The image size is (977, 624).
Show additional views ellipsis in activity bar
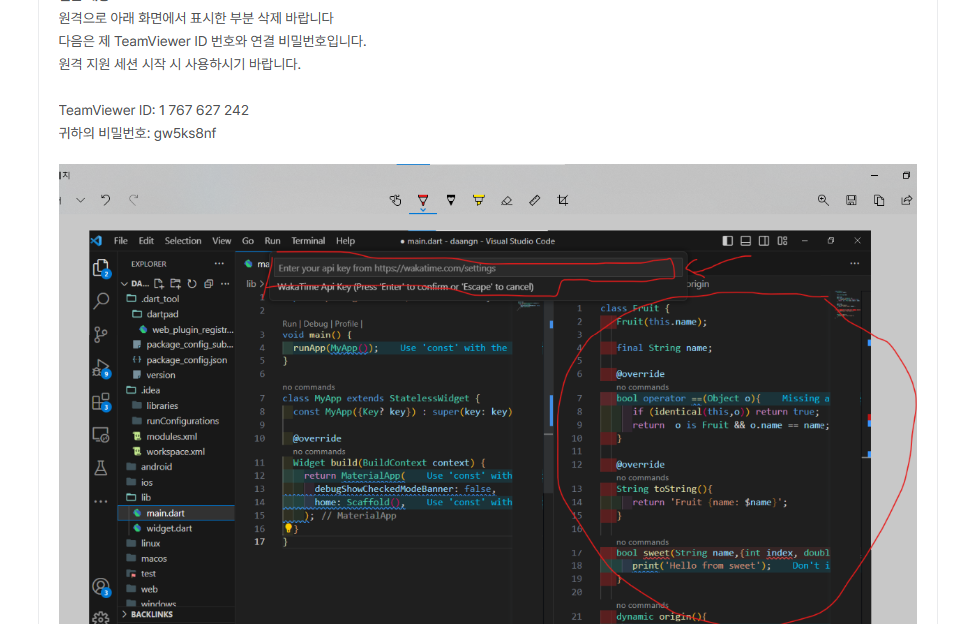(x=101, y=501)
